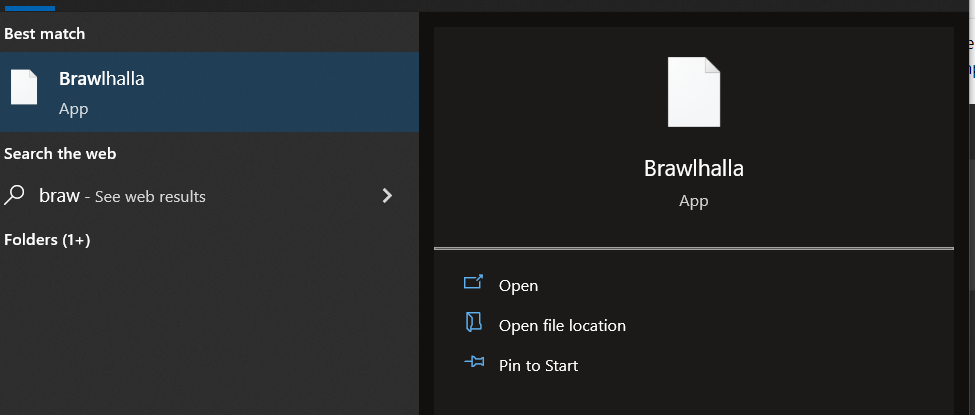The height and width of the screenshot is (415, 975).
Task: Choose Pin to Start
Action: point(538,365)
